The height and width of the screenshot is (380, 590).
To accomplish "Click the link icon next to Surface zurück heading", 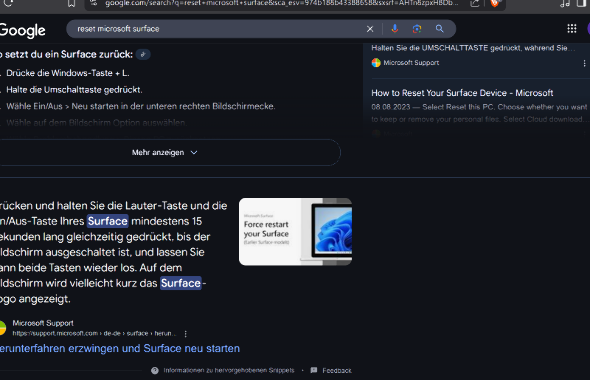I will [143, 55].
